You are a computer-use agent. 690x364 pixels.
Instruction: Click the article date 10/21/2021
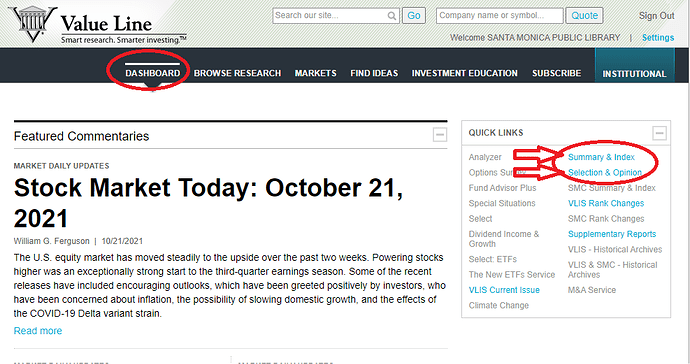pyautogui.click(x=122, y=241)
